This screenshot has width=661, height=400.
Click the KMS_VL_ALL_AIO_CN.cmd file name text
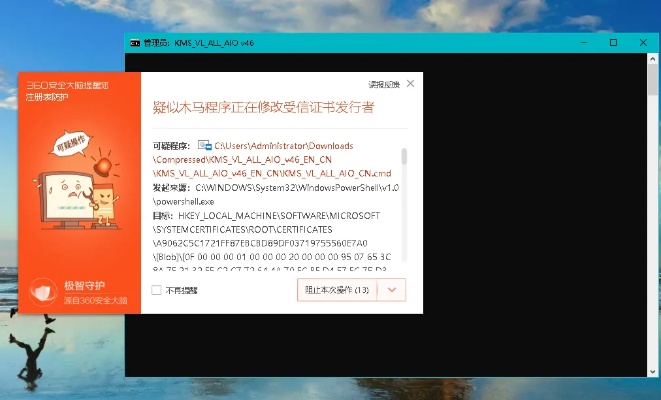[336, 173]
